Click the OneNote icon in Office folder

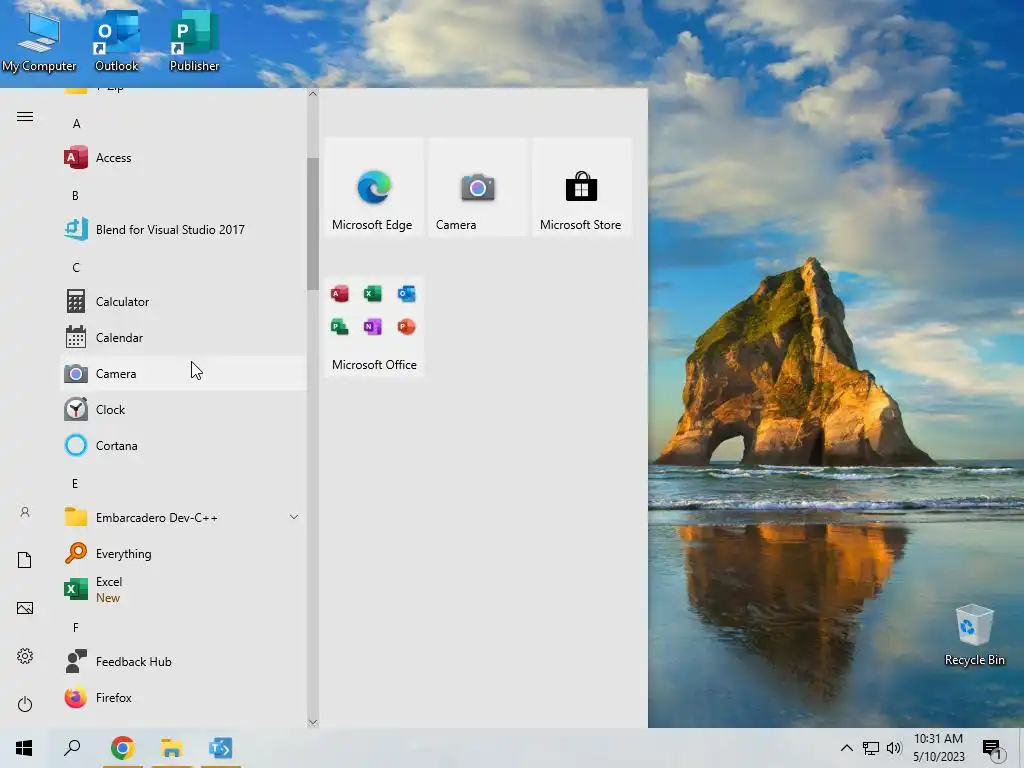coord(373,326)
